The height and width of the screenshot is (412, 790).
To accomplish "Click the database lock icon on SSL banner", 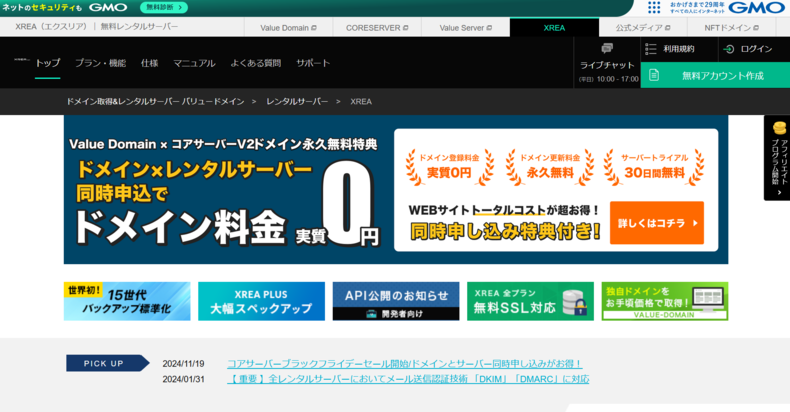I will pyautogui.click(x=575, y=302).
